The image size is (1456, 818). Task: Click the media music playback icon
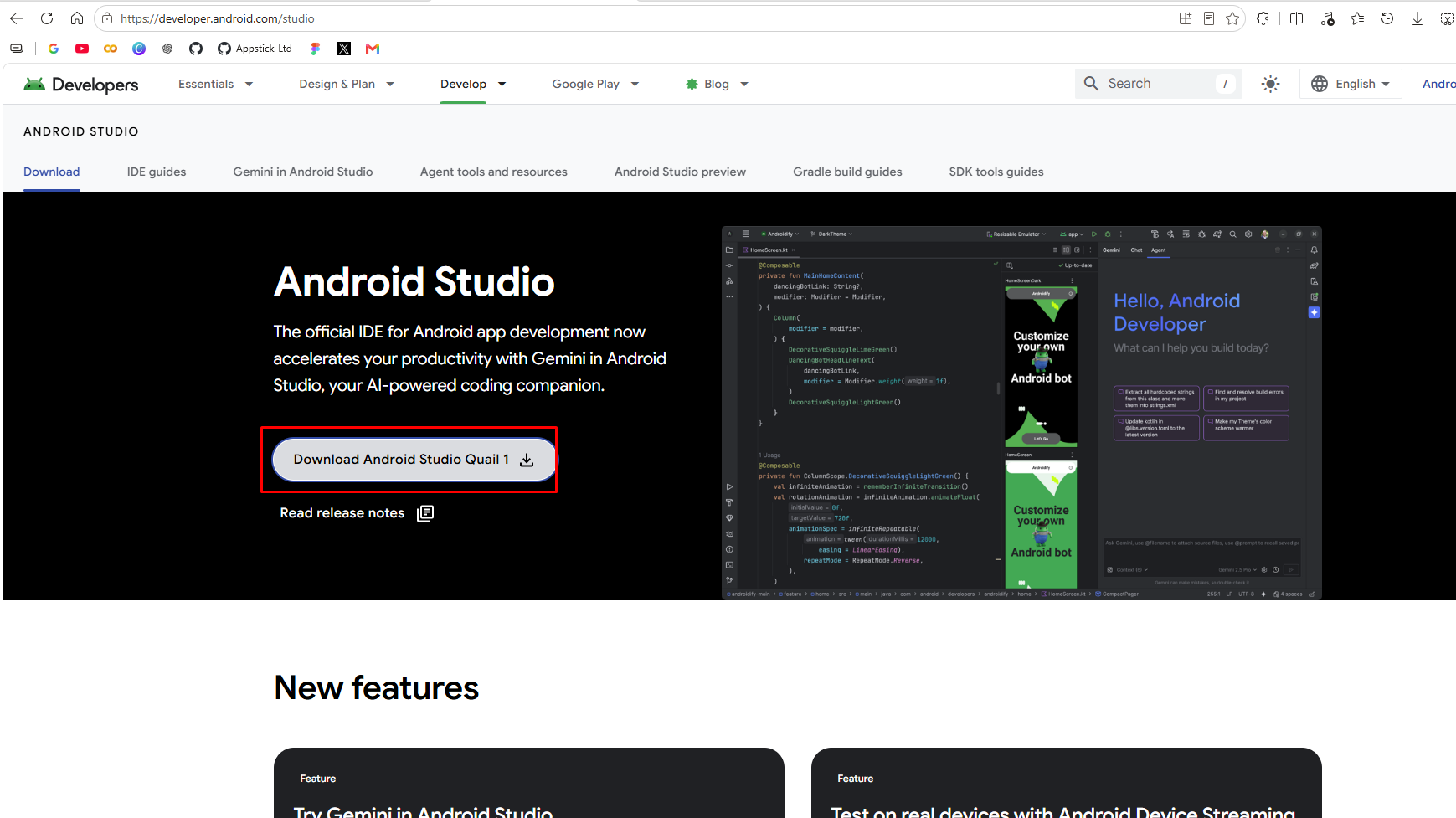1327,18
